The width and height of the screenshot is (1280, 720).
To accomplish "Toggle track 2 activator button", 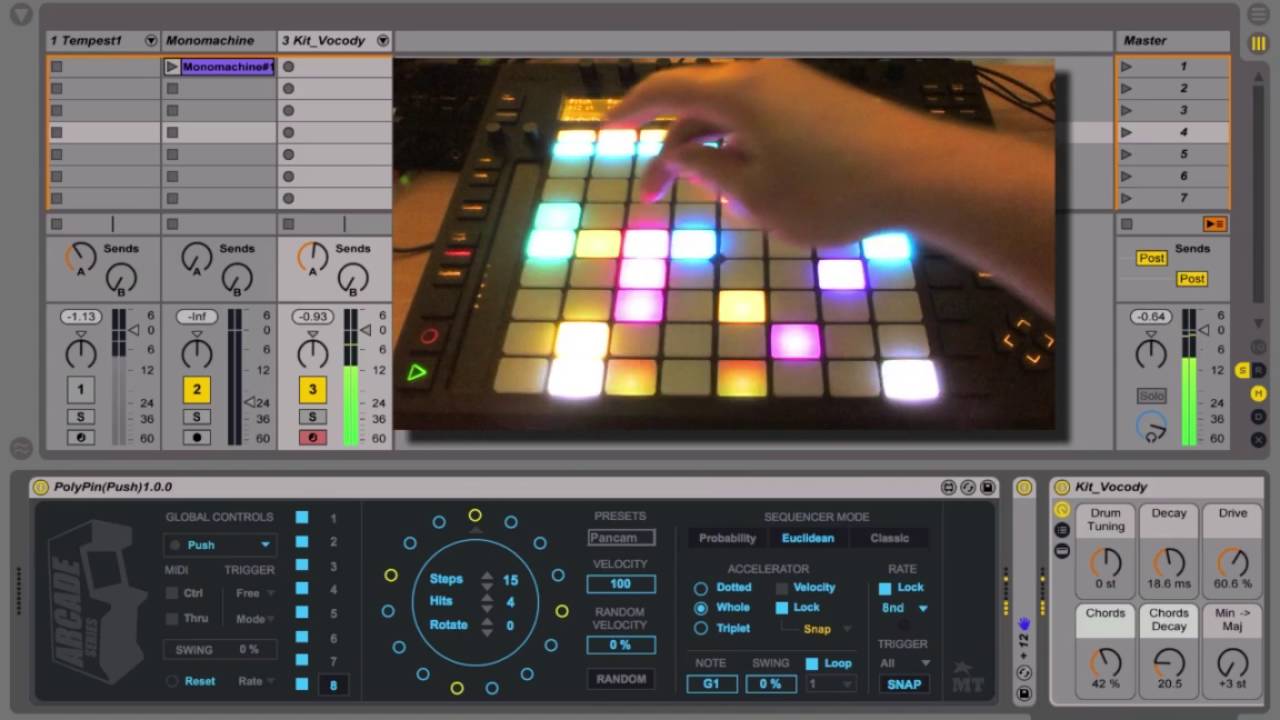I will 197,390.
